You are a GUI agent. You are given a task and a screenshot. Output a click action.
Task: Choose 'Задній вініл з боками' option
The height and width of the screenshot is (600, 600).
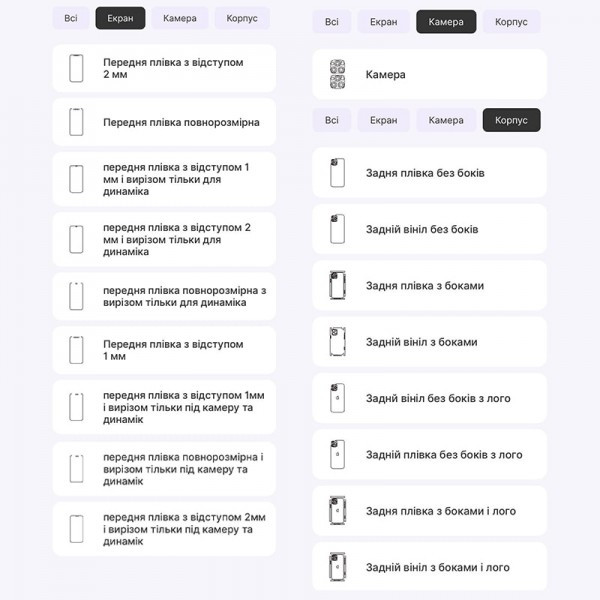pyautogui.click(x=429, y=342)
